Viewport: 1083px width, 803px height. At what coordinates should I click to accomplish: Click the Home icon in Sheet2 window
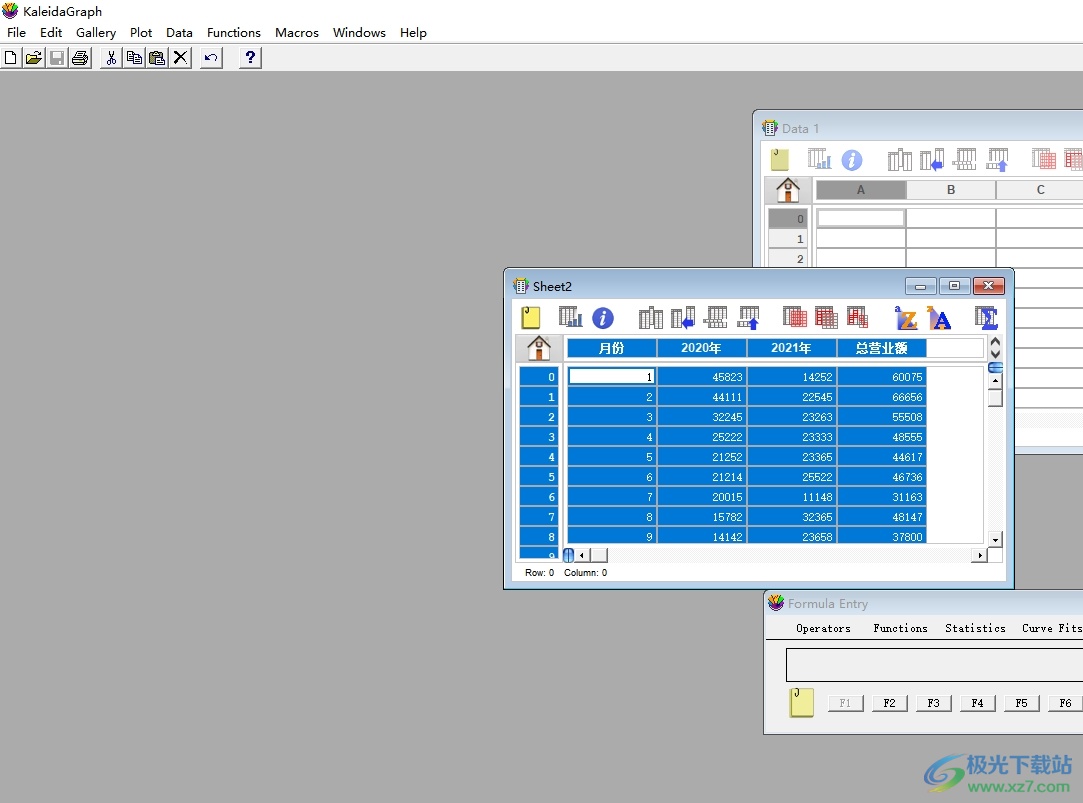tap(538, 348)
